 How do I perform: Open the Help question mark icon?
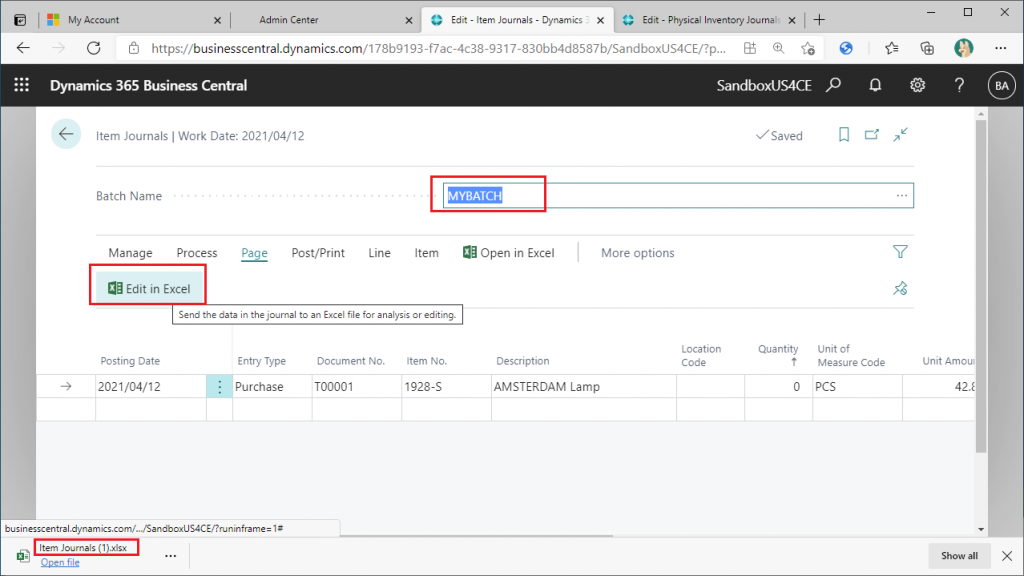click(959, 85)
